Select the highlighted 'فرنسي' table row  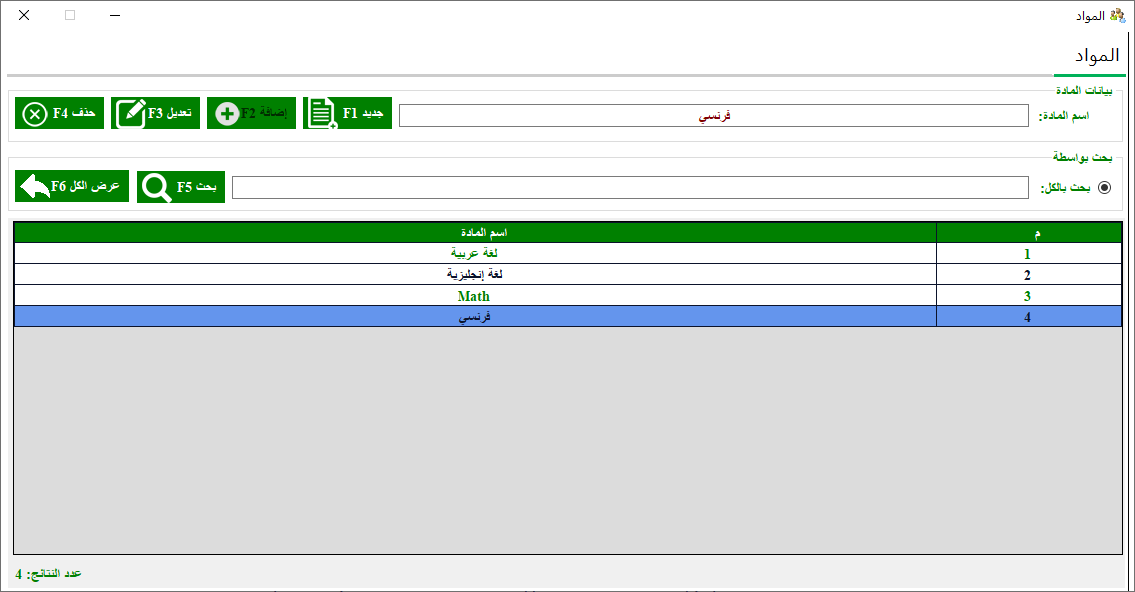coord(475,317)
